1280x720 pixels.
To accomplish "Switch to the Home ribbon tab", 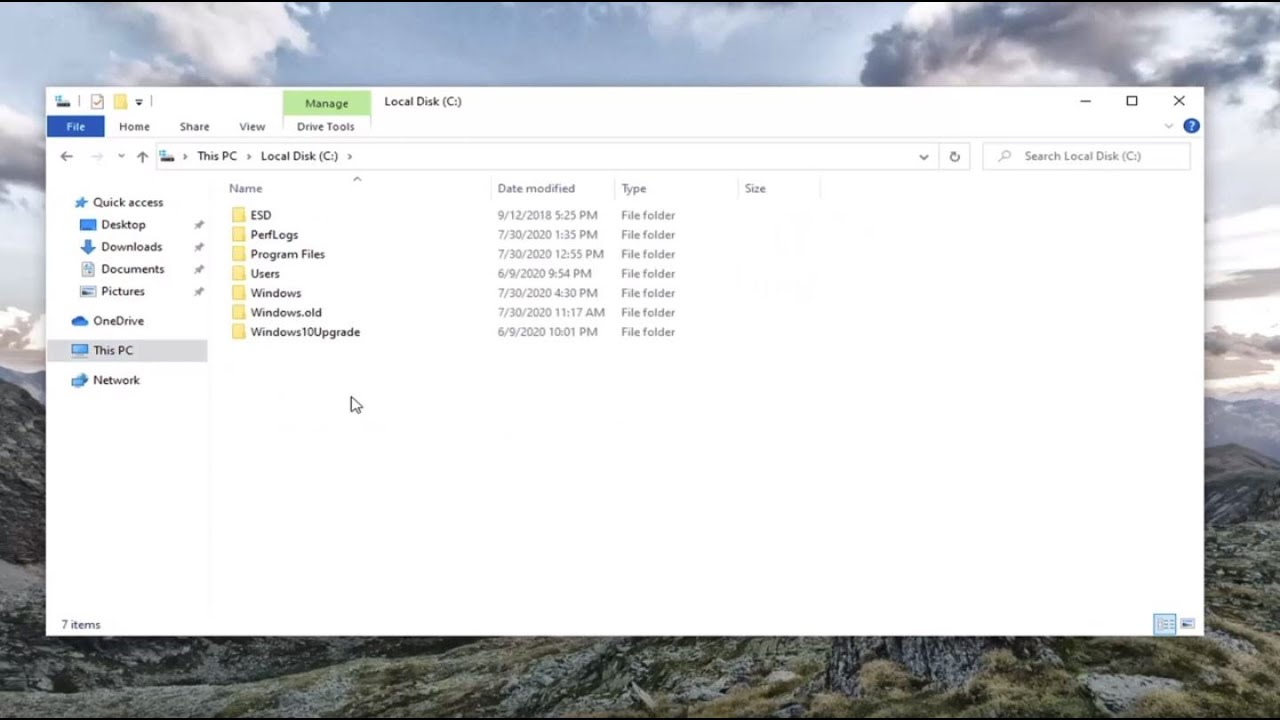I will (x=134, y=127).
